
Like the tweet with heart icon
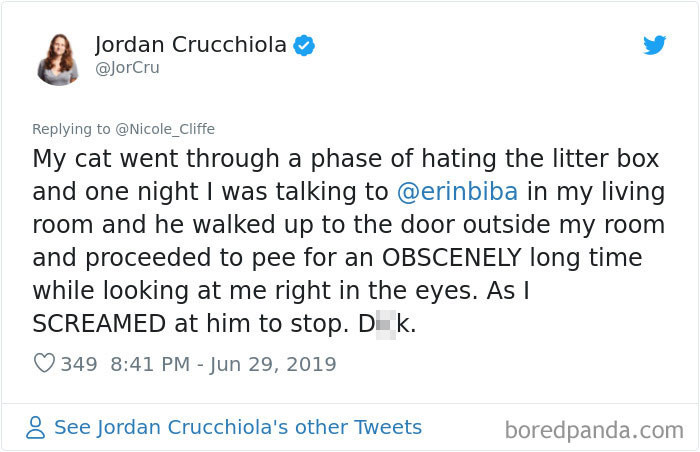point(44,363)
